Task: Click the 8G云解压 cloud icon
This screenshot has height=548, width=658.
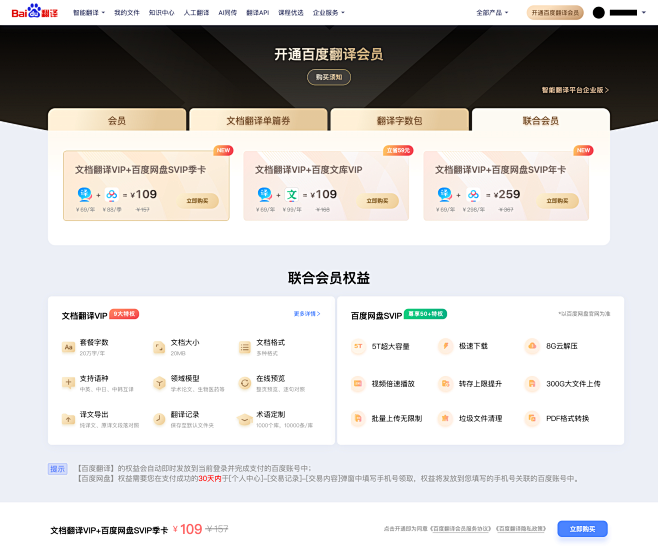Action: coord(532,346)
